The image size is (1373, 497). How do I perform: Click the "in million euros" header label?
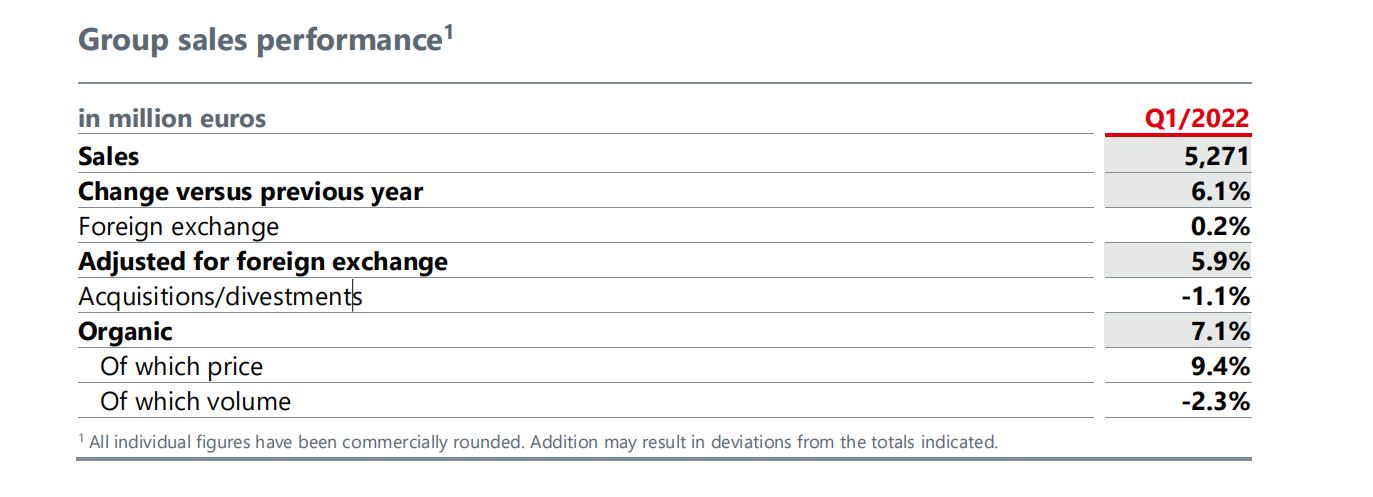(x=172, y=119)
